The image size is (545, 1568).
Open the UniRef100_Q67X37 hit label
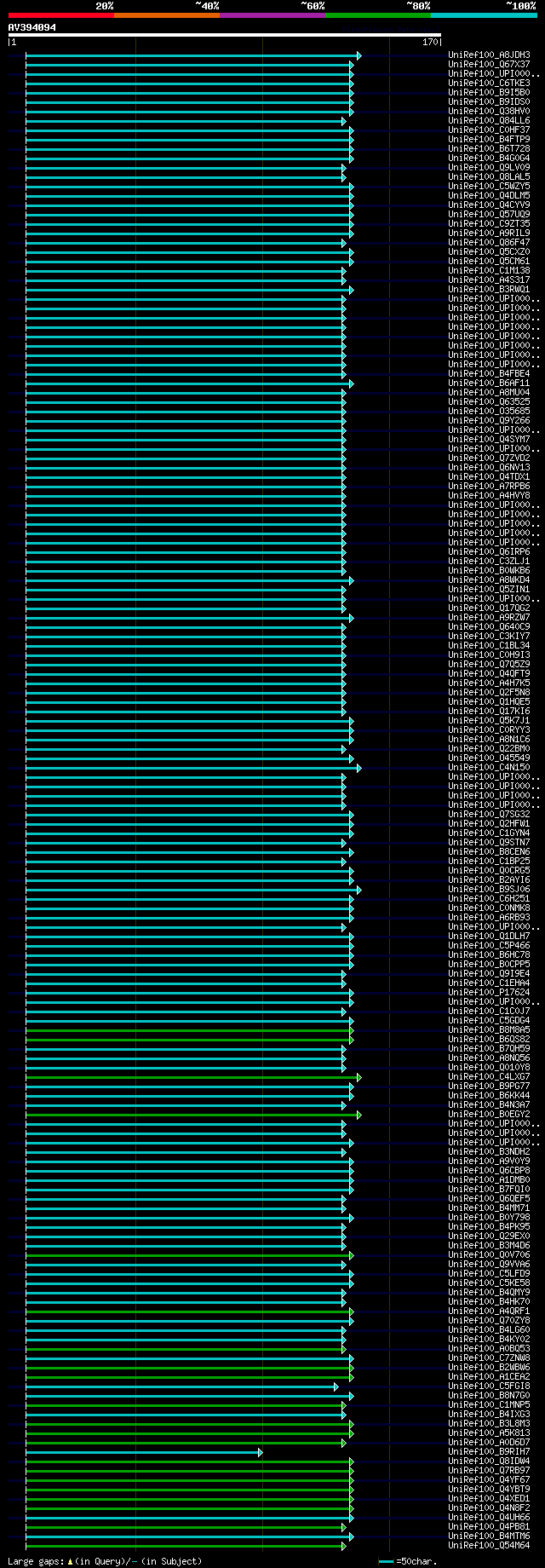pyautogui.click(x=489, y=65)
